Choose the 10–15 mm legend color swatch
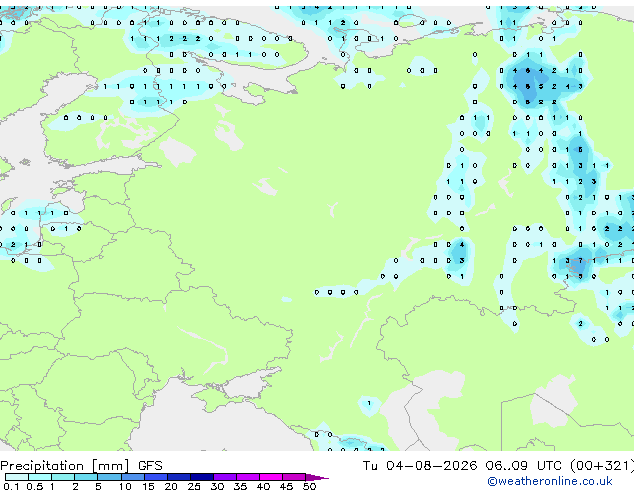Image resolution: width=634 pixels, height=490 pixels. pos(132,477)
